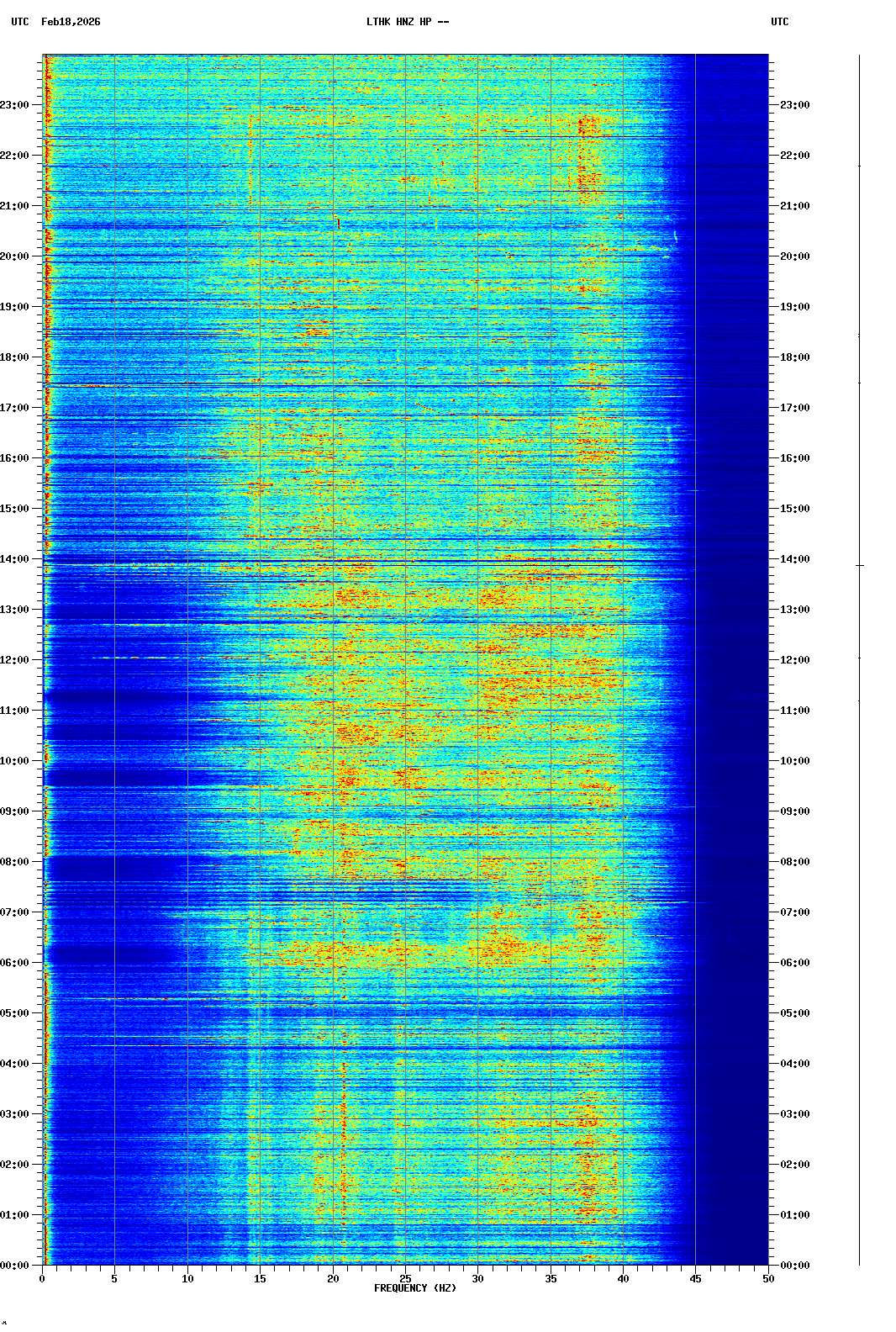
Task: Click the FREQUENCY (HZ) axis label
Action: click(x=414, y=1288)
